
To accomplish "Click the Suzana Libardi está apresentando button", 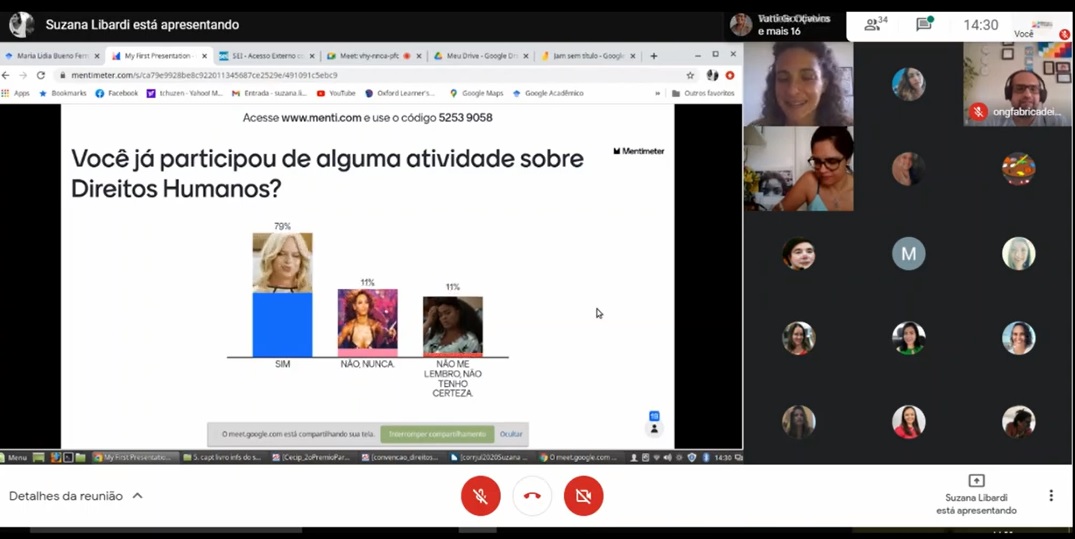I will point(976,496).
